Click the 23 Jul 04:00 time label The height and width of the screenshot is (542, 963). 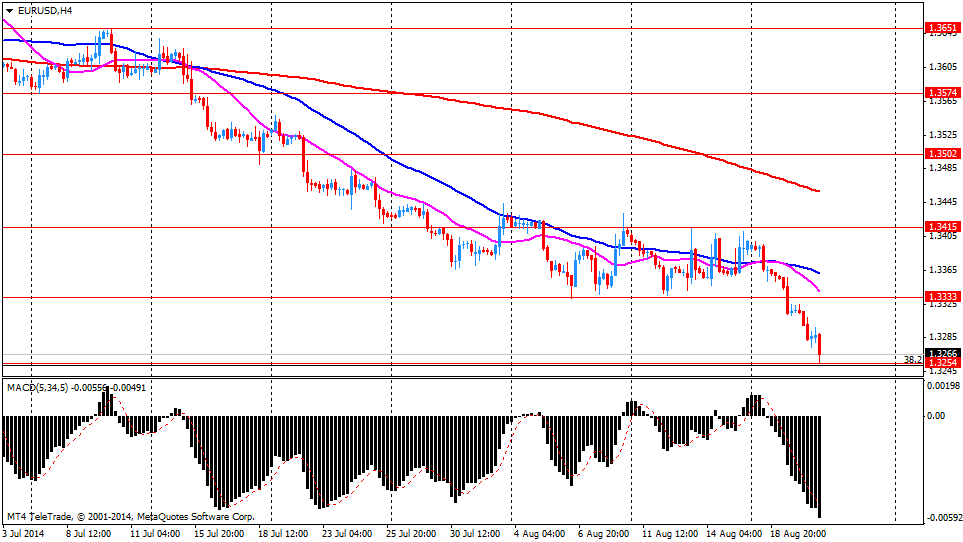point(347,533)
